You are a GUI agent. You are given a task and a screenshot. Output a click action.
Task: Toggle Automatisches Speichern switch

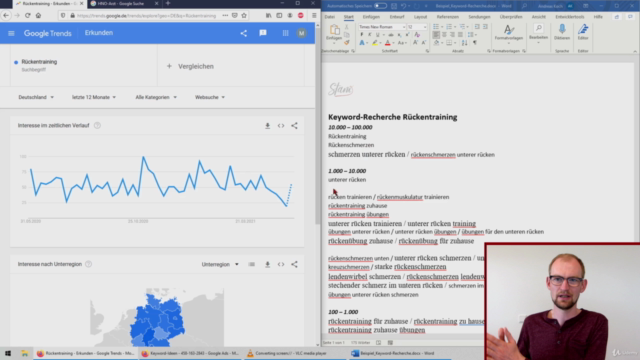pos(380,6)
